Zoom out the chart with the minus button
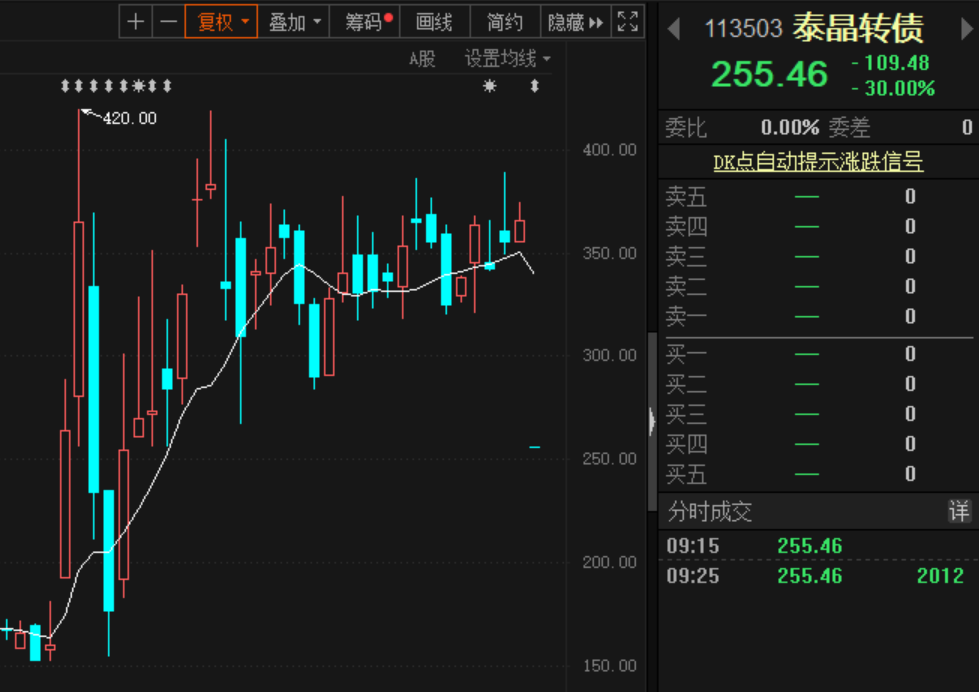The image size is (979, 692). (169, 22)
